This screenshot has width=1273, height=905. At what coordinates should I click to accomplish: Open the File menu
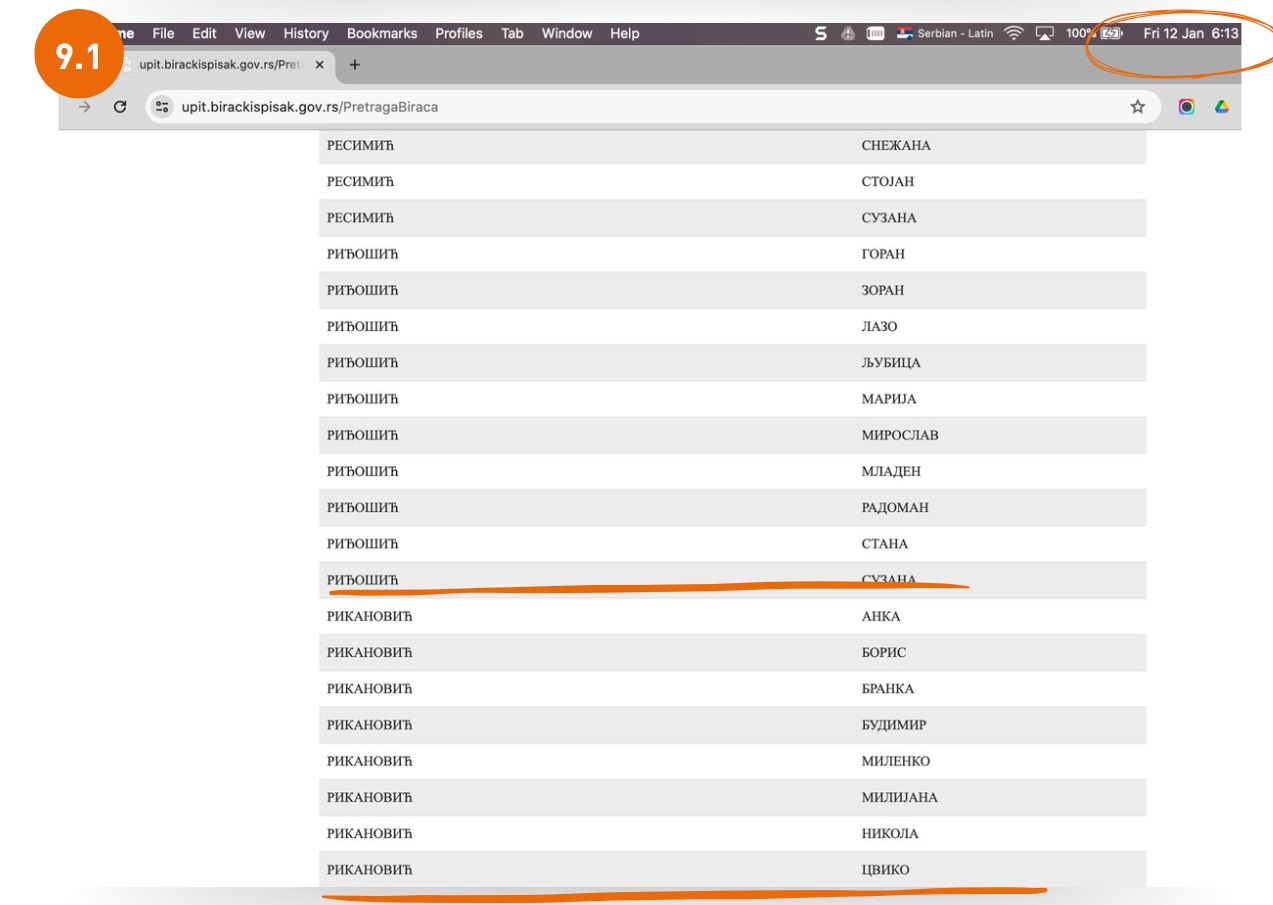(x=163, y=33)
